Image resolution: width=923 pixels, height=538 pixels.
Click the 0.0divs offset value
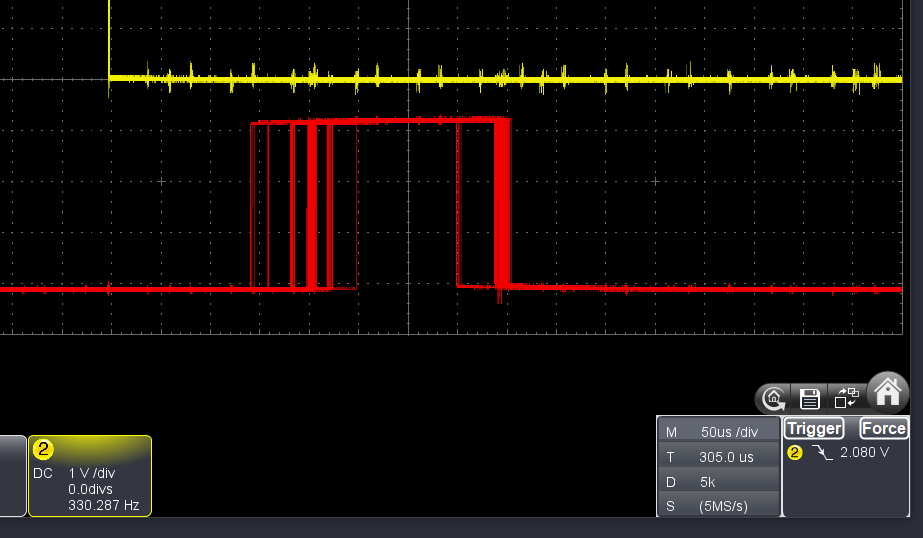point(90,489)
